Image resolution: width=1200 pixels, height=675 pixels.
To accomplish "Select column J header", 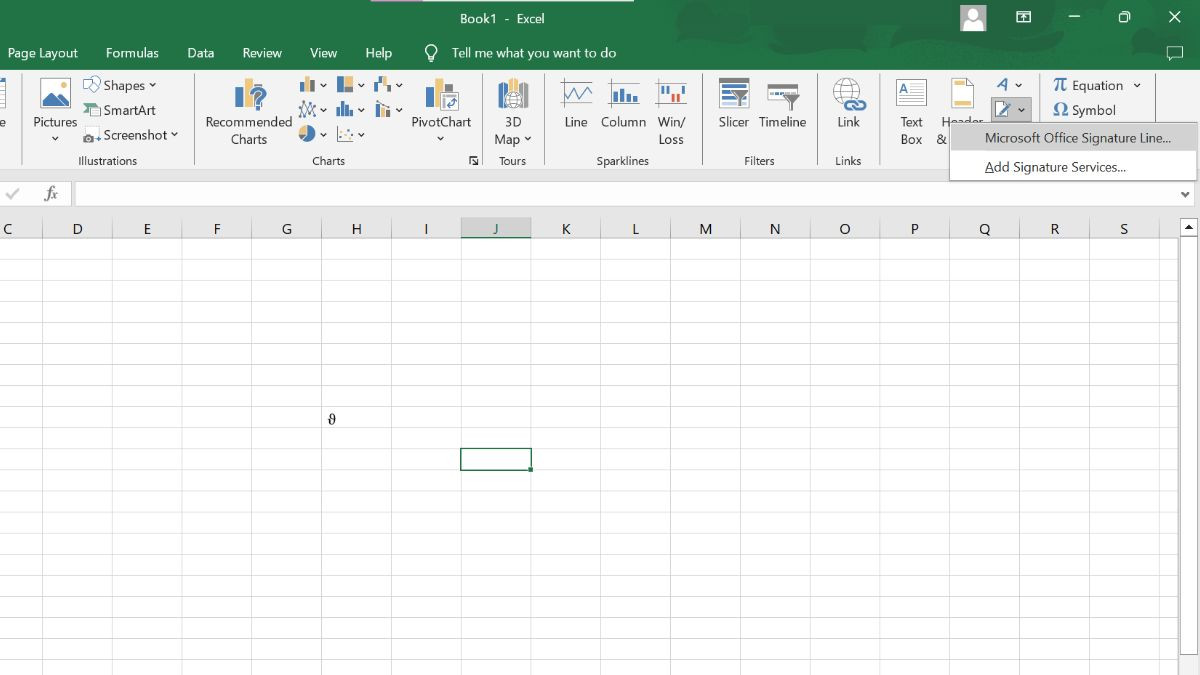I will tap(496, 229).
